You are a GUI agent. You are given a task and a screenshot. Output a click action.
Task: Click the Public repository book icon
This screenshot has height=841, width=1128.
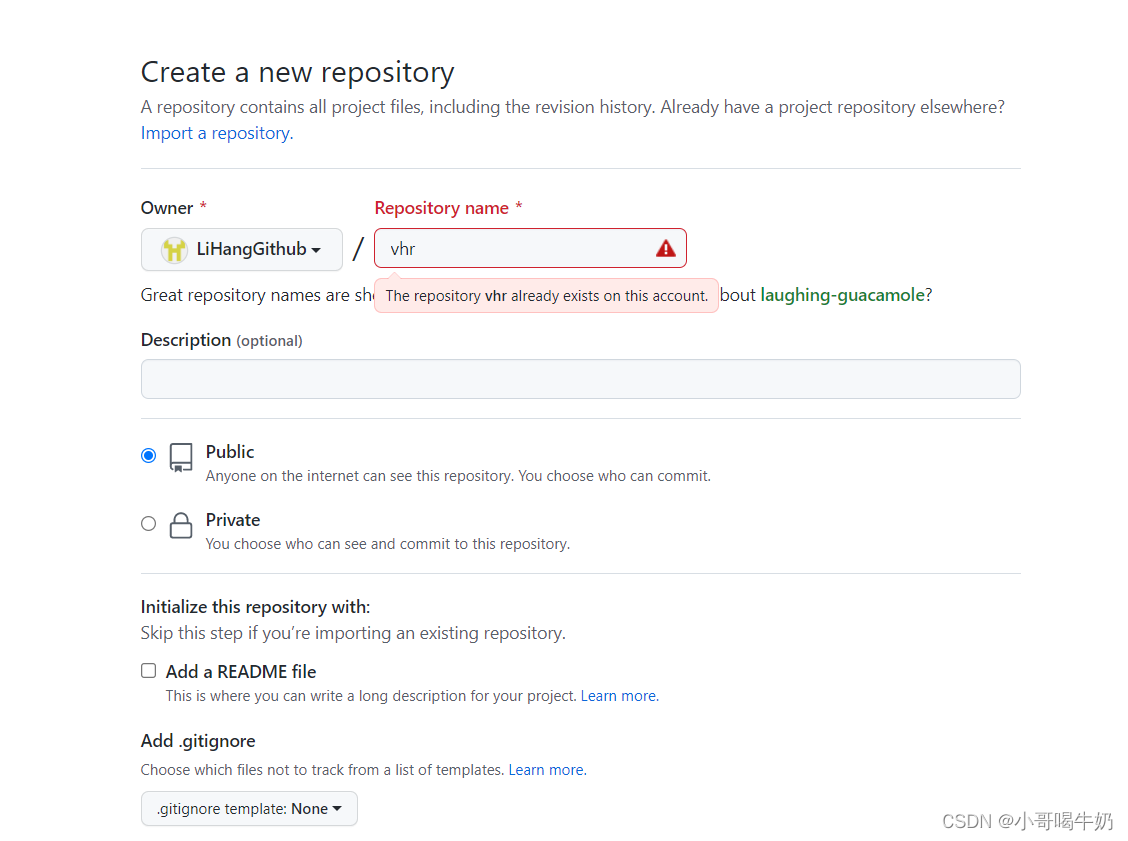(x=181, y=458)
